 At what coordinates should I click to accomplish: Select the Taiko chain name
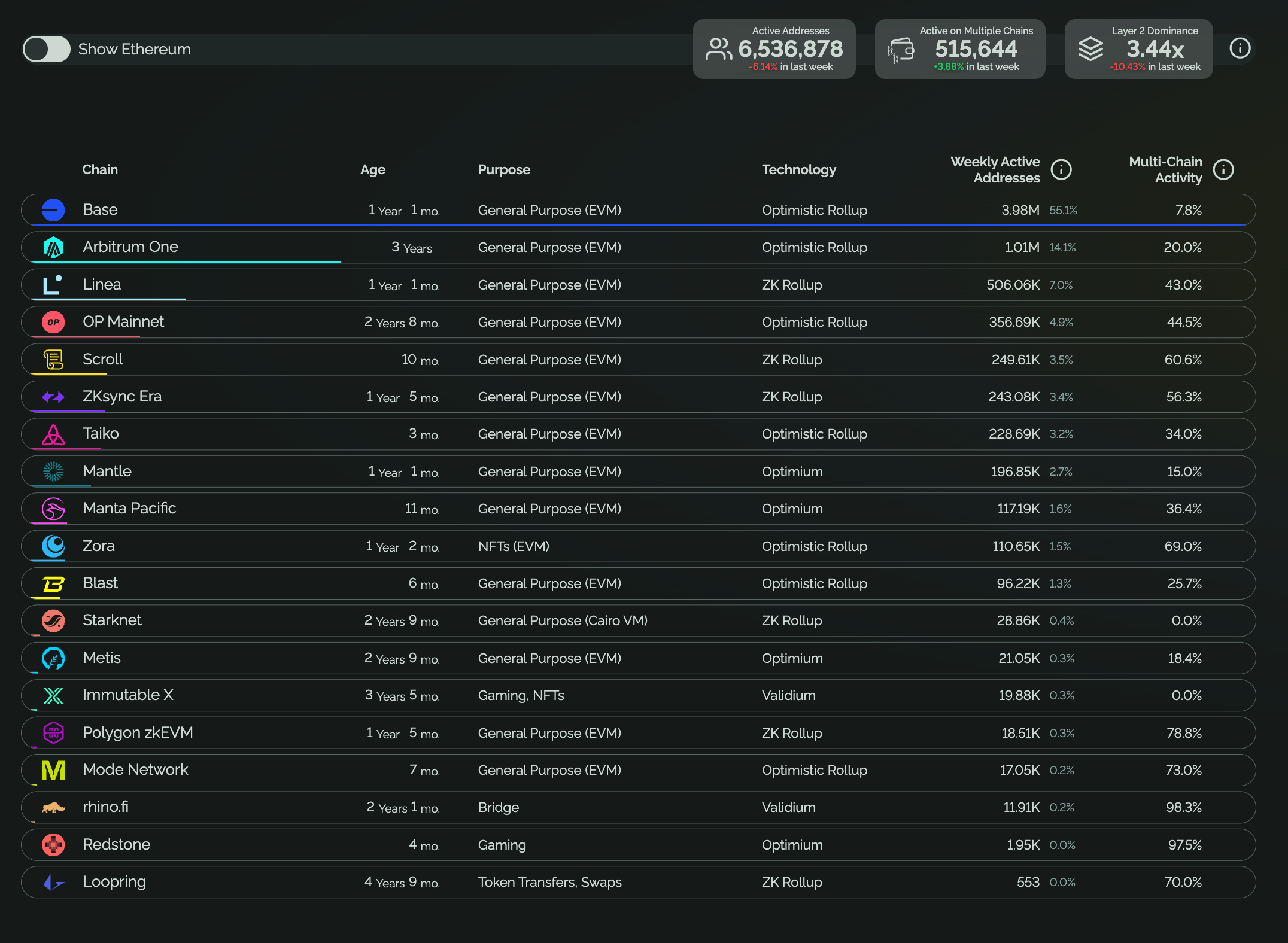click(101, 433)
